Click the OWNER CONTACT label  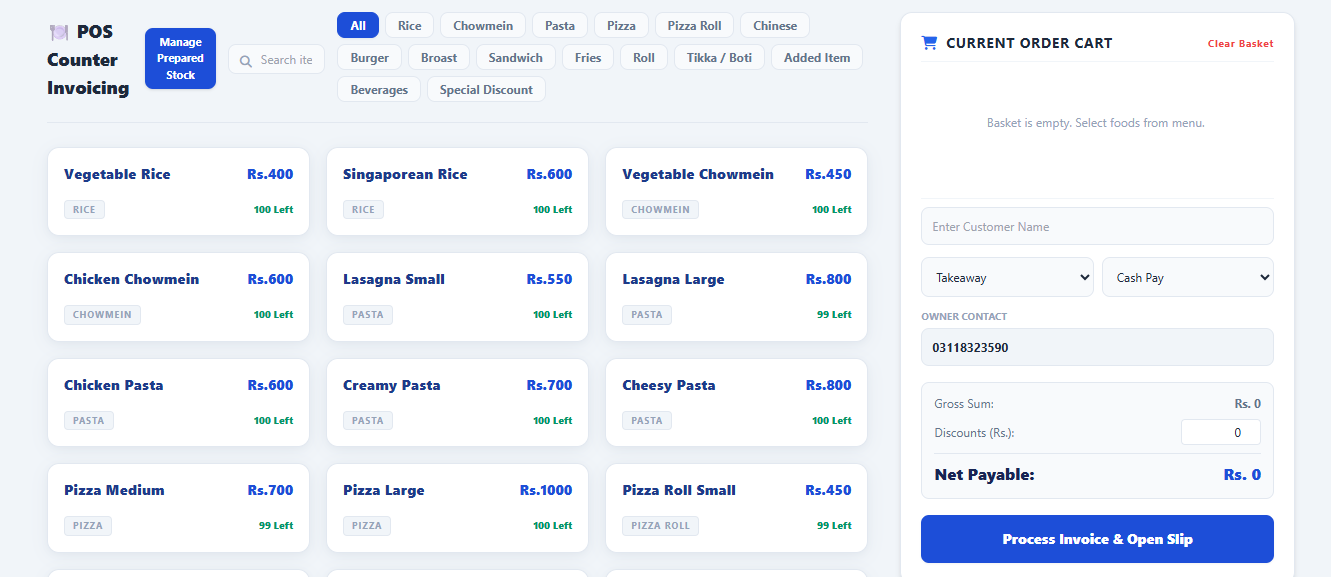pos(964,316)
